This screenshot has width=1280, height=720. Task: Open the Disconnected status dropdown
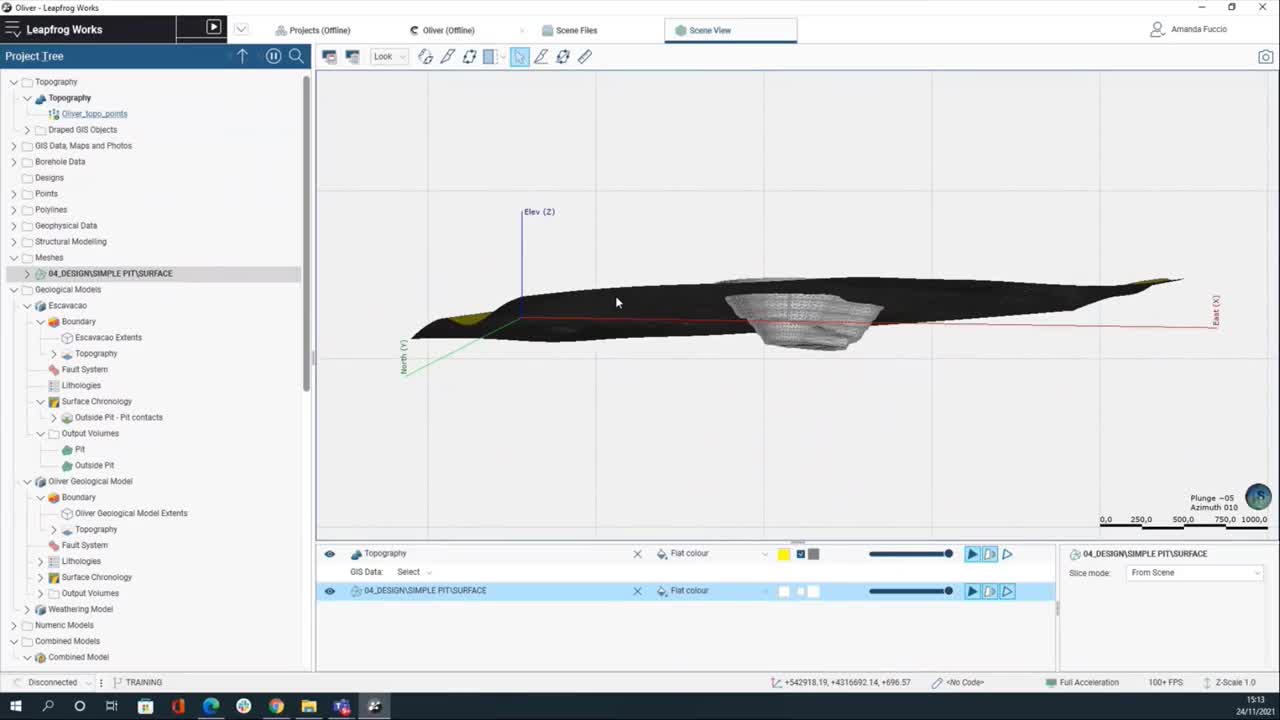tap(61, 682)
